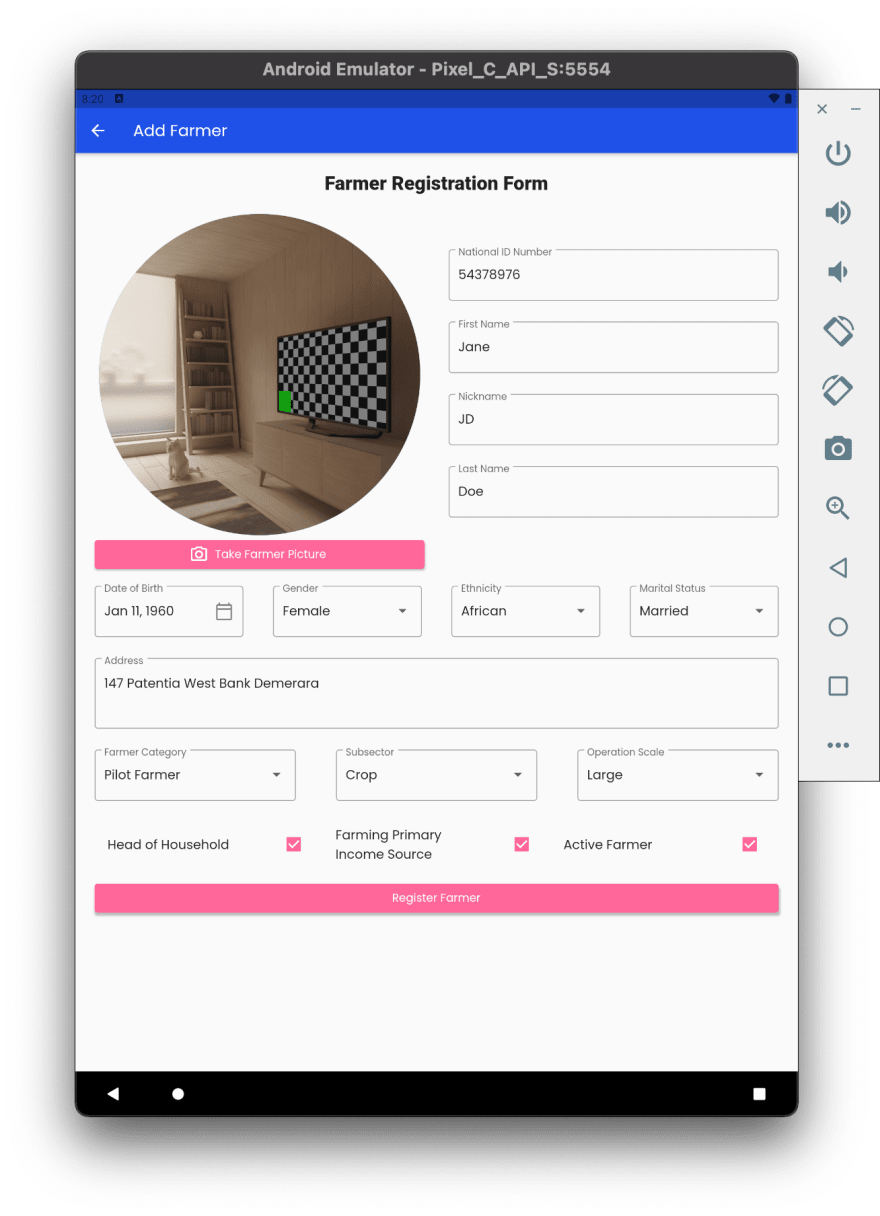Expand Farmer Category dropdown showing Pilot Farmer
Viewport: 880px width, 1216px height.
[195, 775]
